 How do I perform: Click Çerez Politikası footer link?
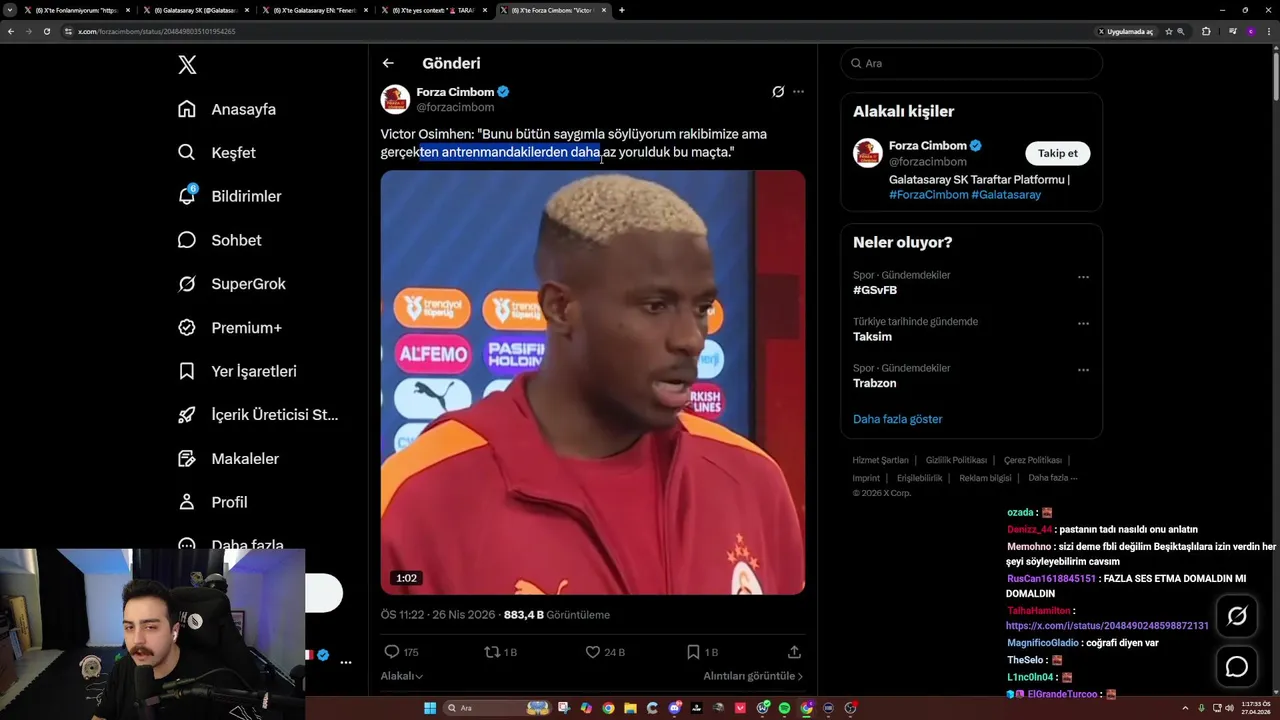click(1032, 460)
